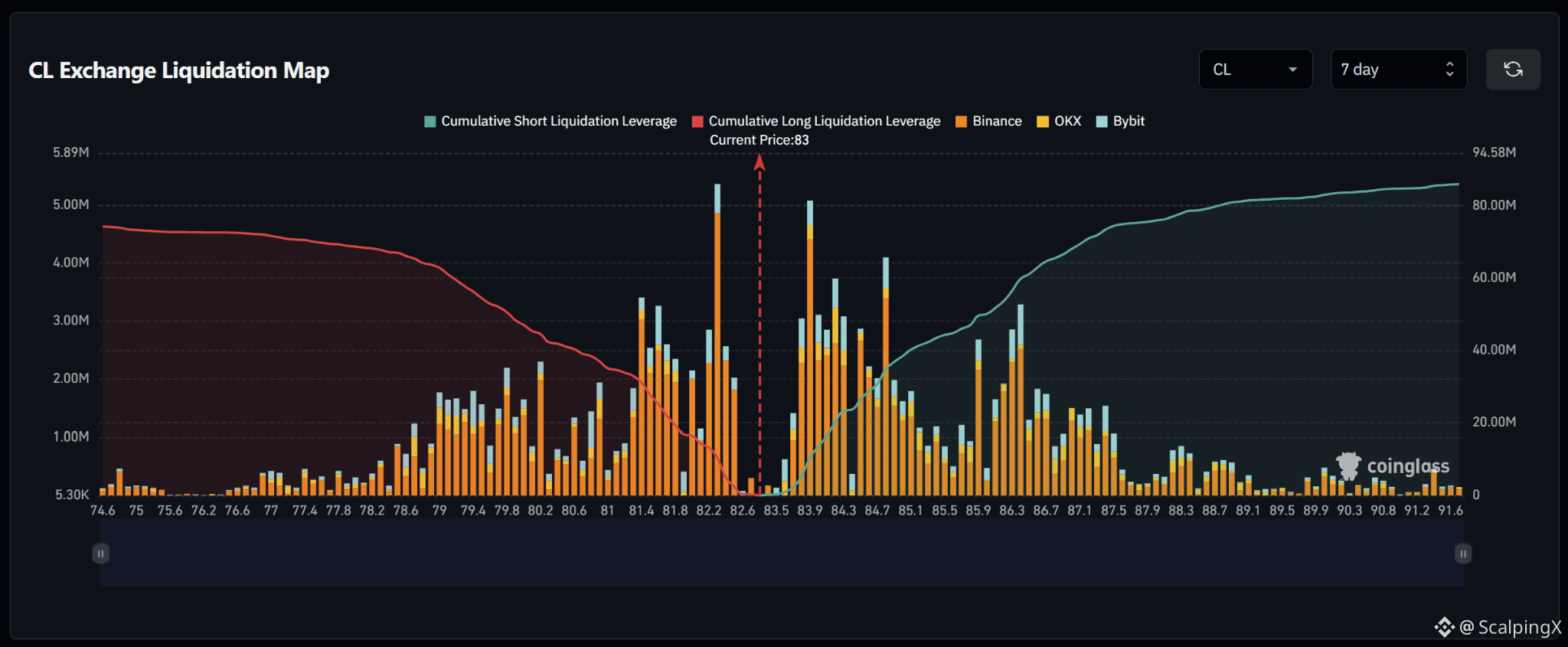This screenshot has width=1568, height=647.
Task: Click the 89.9 price axis label
Action: pyautogui.click(x=1316, y=511)
